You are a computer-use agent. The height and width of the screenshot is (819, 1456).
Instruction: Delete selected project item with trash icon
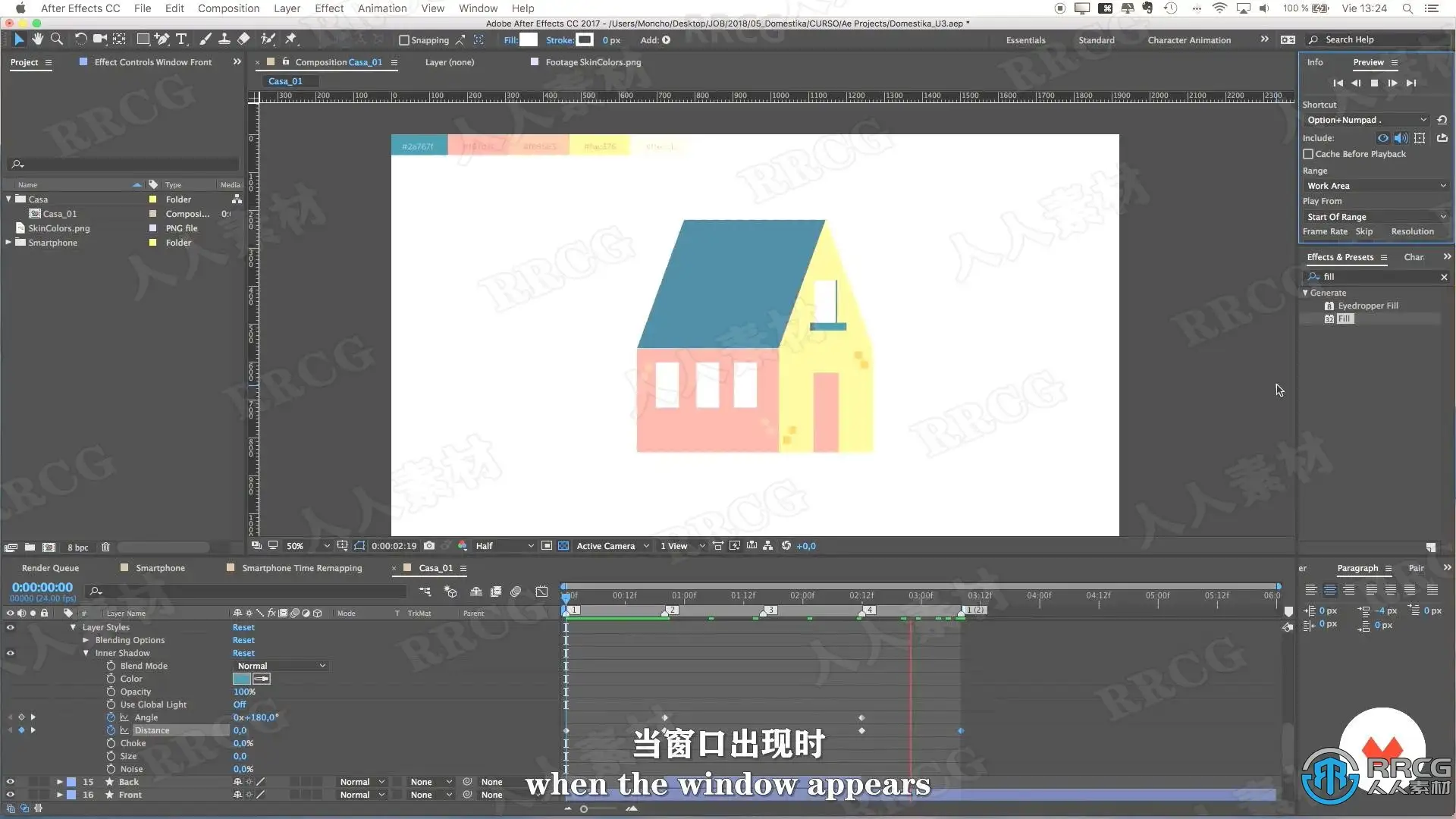pyautogui.click(x=105, y=548)
